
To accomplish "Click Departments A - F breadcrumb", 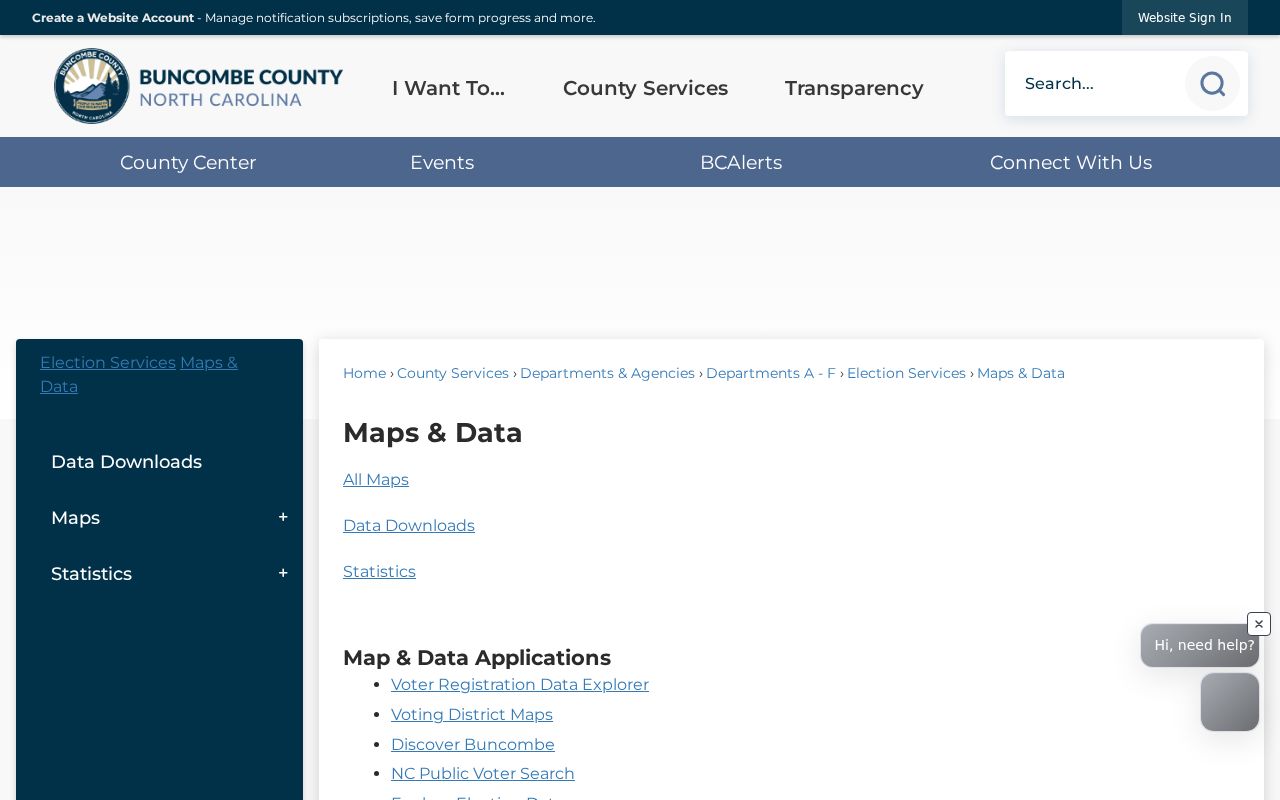I will tap(771, 373).
